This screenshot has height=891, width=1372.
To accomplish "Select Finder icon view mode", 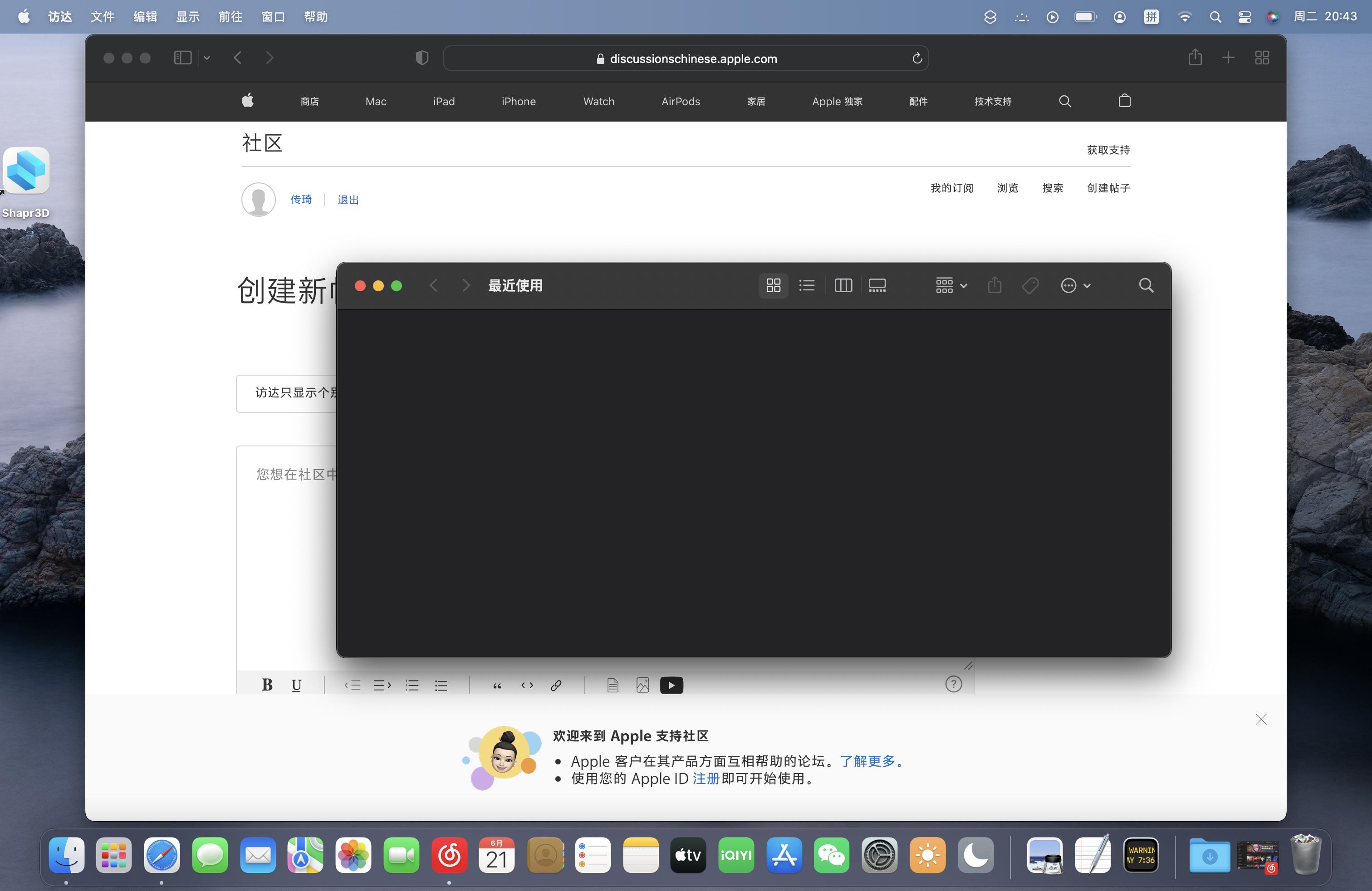I will (773, 285).
